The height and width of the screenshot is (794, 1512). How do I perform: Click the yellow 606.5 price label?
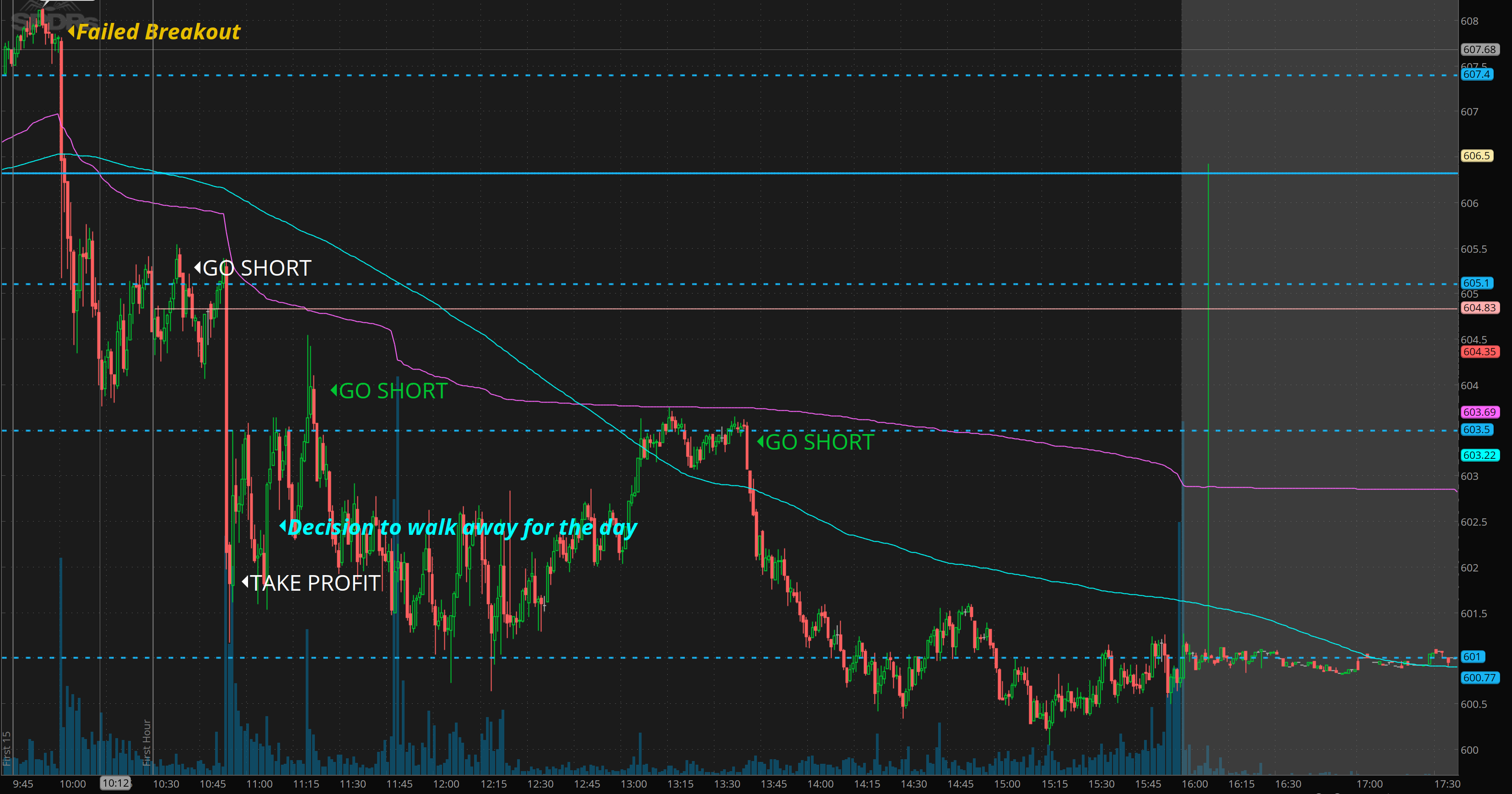click(x=1476, y=156)
